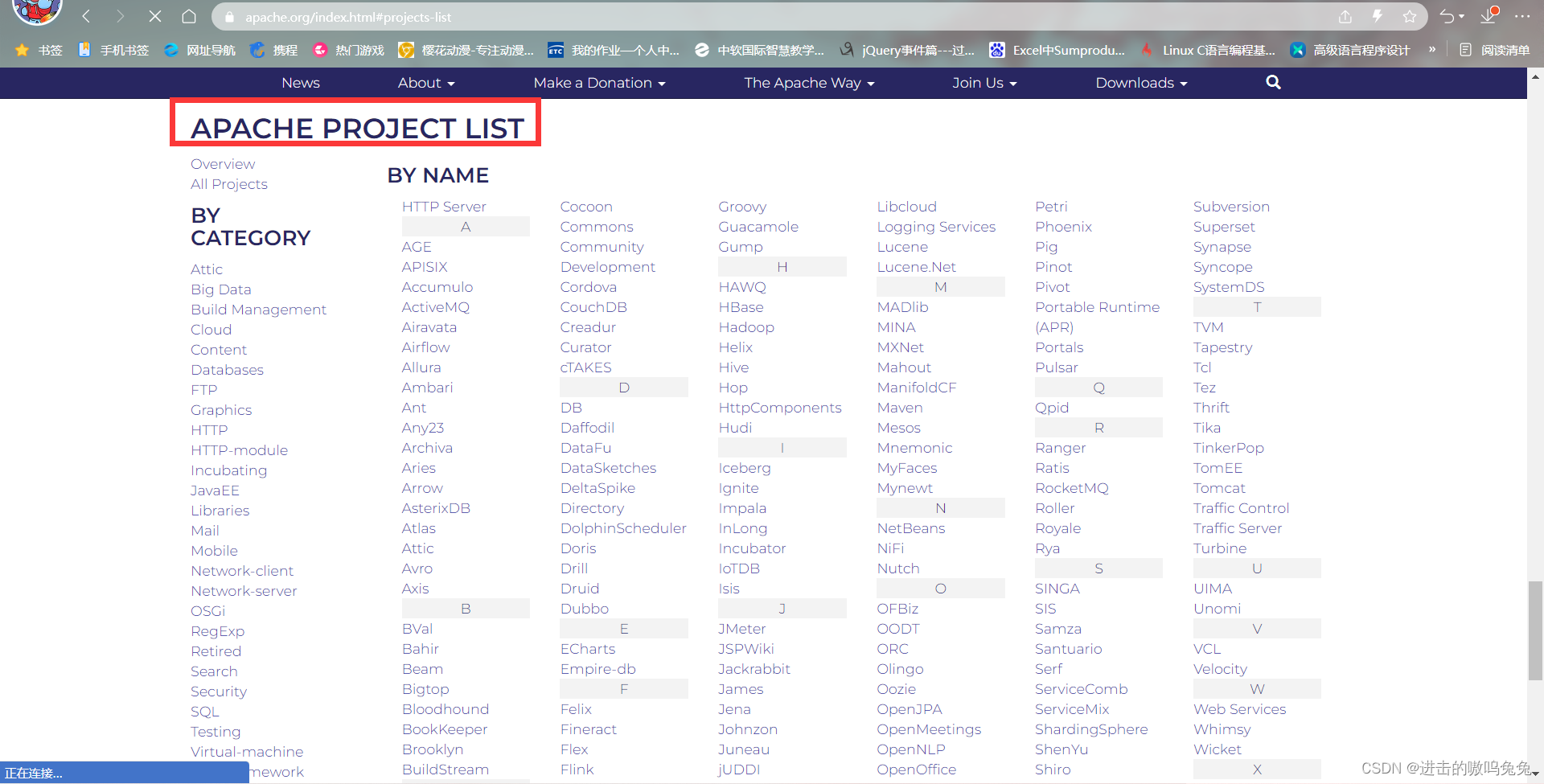Open the Traffic Control project link
This screenshot has height=784, width=1544.
pos(1241,508)
